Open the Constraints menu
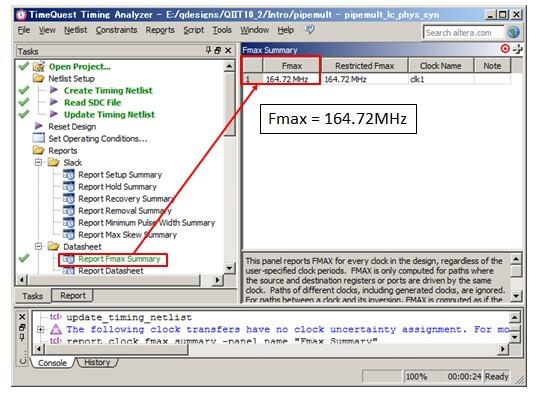The height and width of the screenshot is (393, 533). [116, 30]
